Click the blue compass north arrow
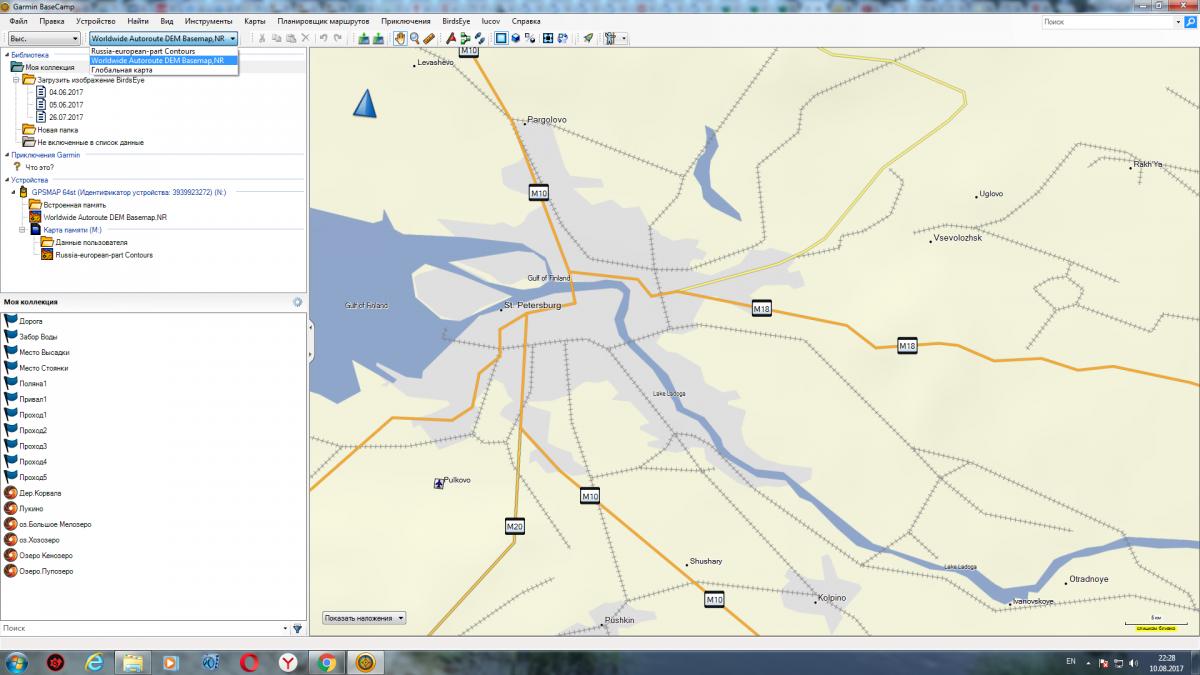Image resolution: width=1200 pixels, height=675 pixels. (x=366, y=103)
